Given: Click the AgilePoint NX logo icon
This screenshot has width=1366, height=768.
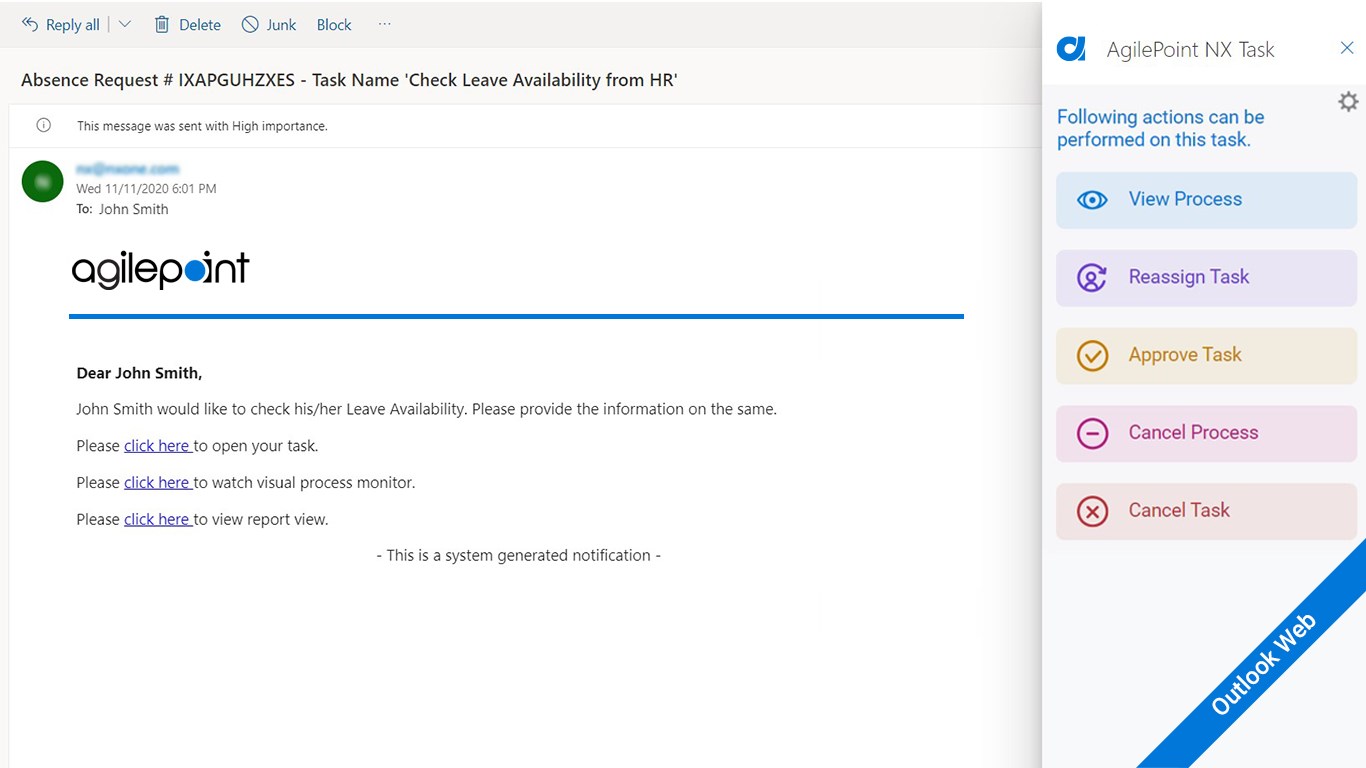Looking at the screenshot, I should pyautogui.click(x=1071, y=49).
